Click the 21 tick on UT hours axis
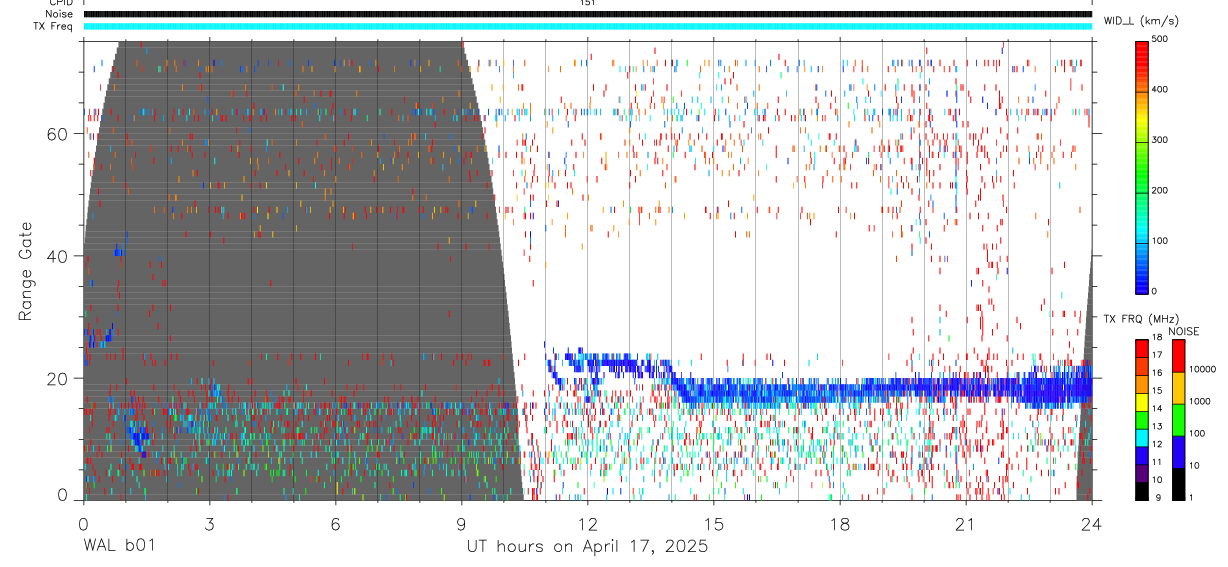 point(966,524)
